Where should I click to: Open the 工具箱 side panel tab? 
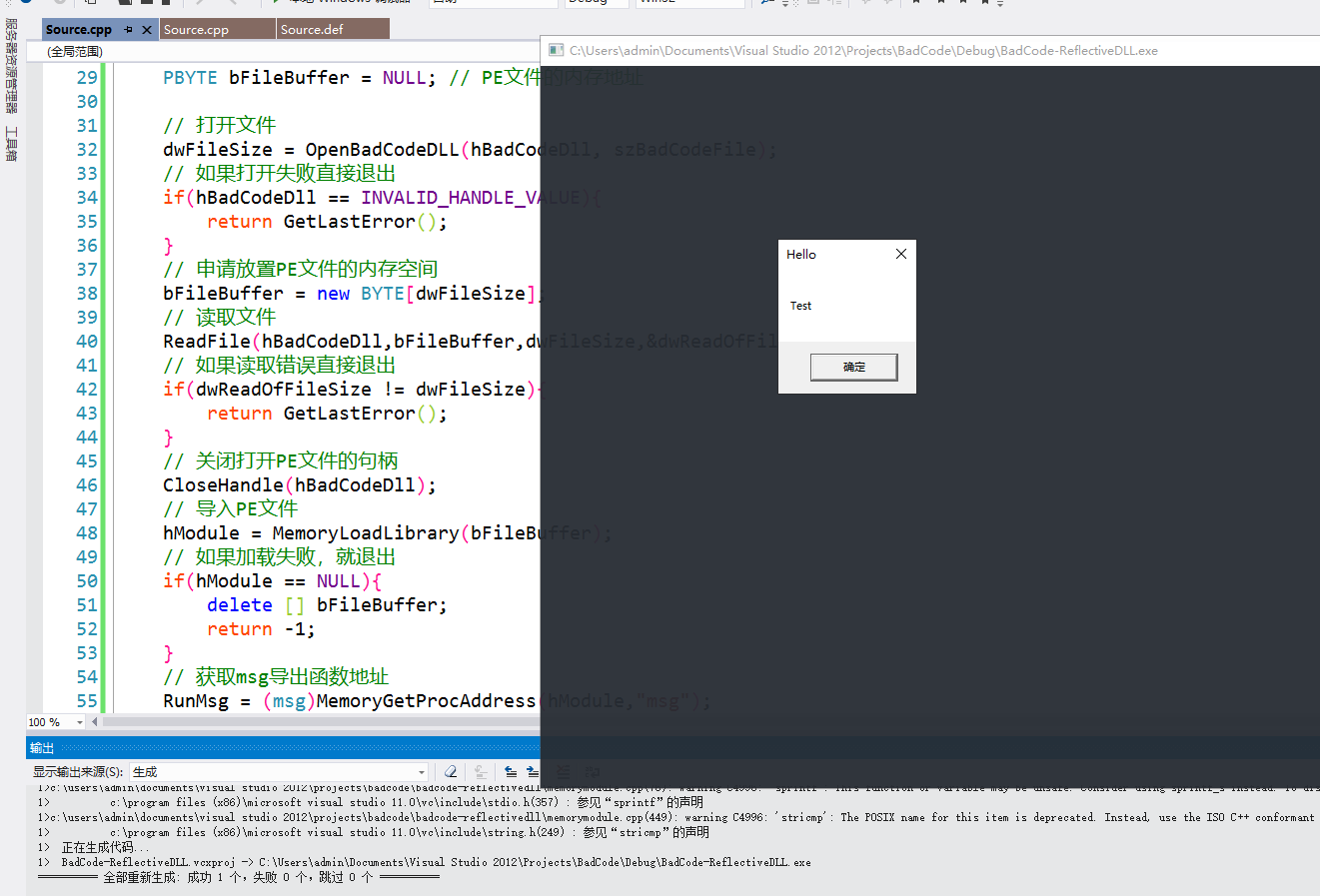(12, 144)
